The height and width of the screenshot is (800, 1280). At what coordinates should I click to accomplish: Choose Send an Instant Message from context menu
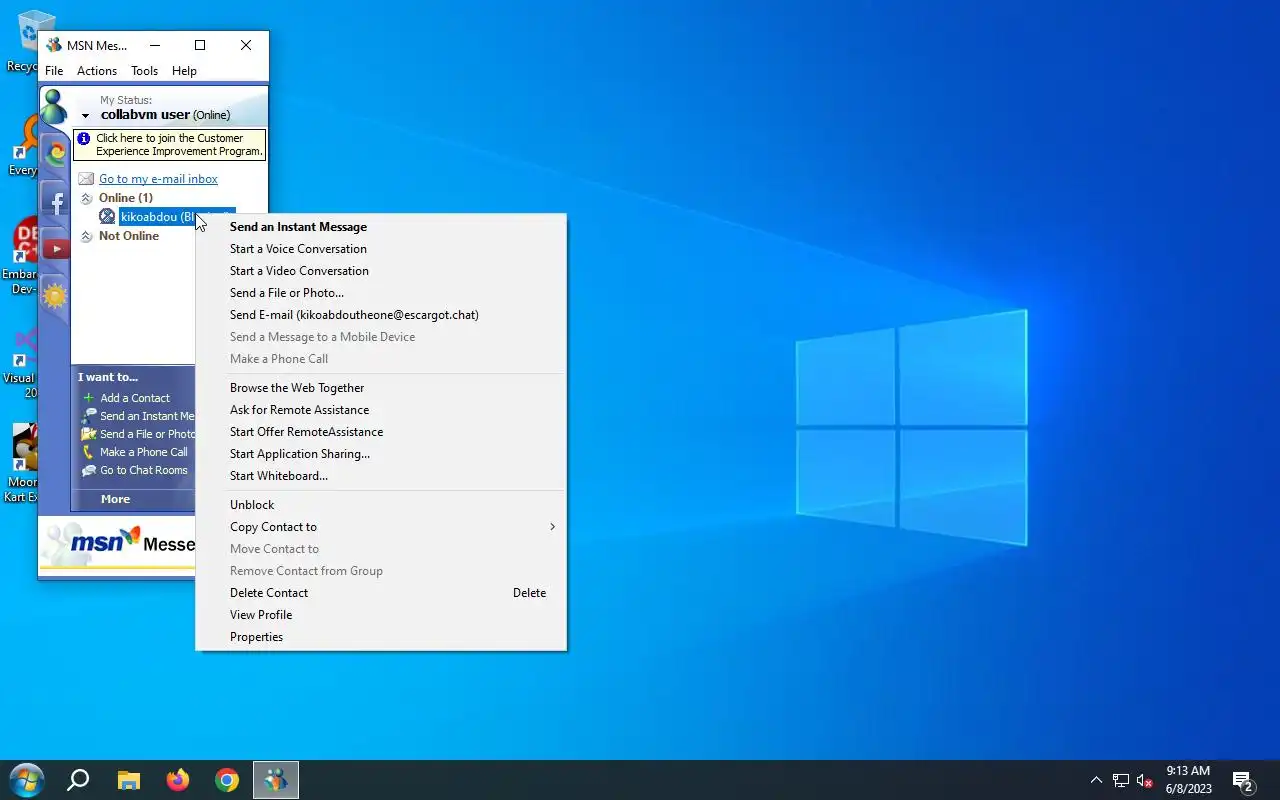pyautogui.click(x=381, y=227)
